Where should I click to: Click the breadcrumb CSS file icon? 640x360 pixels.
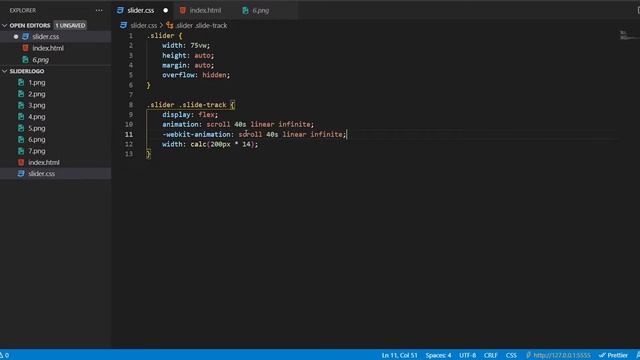tap(124, 25)
